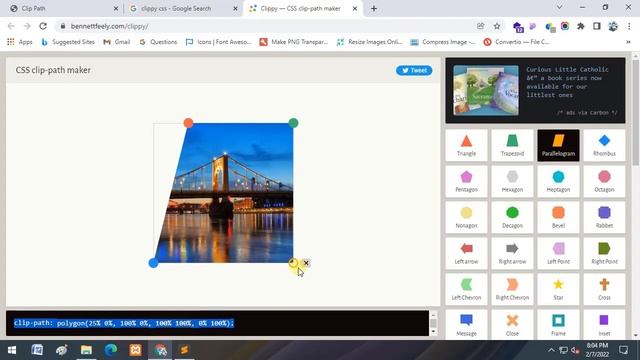
Task: Click the code box scroll down arrow
Action: click(x=433, y=332)
